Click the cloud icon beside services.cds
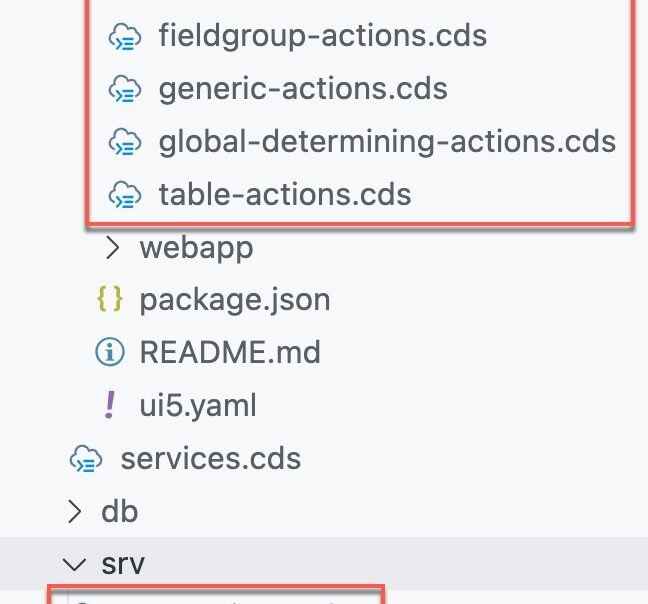 click(x=86, y=459)
